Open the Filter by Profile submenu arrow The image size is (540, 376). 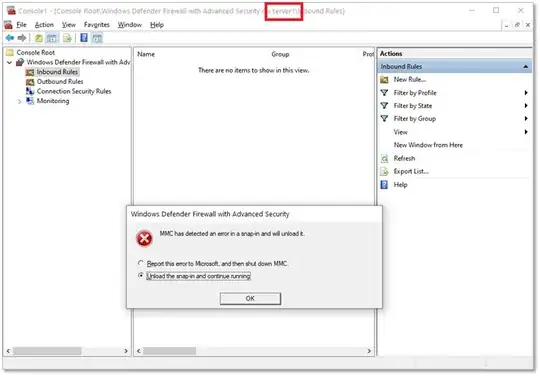pos(526,93)
